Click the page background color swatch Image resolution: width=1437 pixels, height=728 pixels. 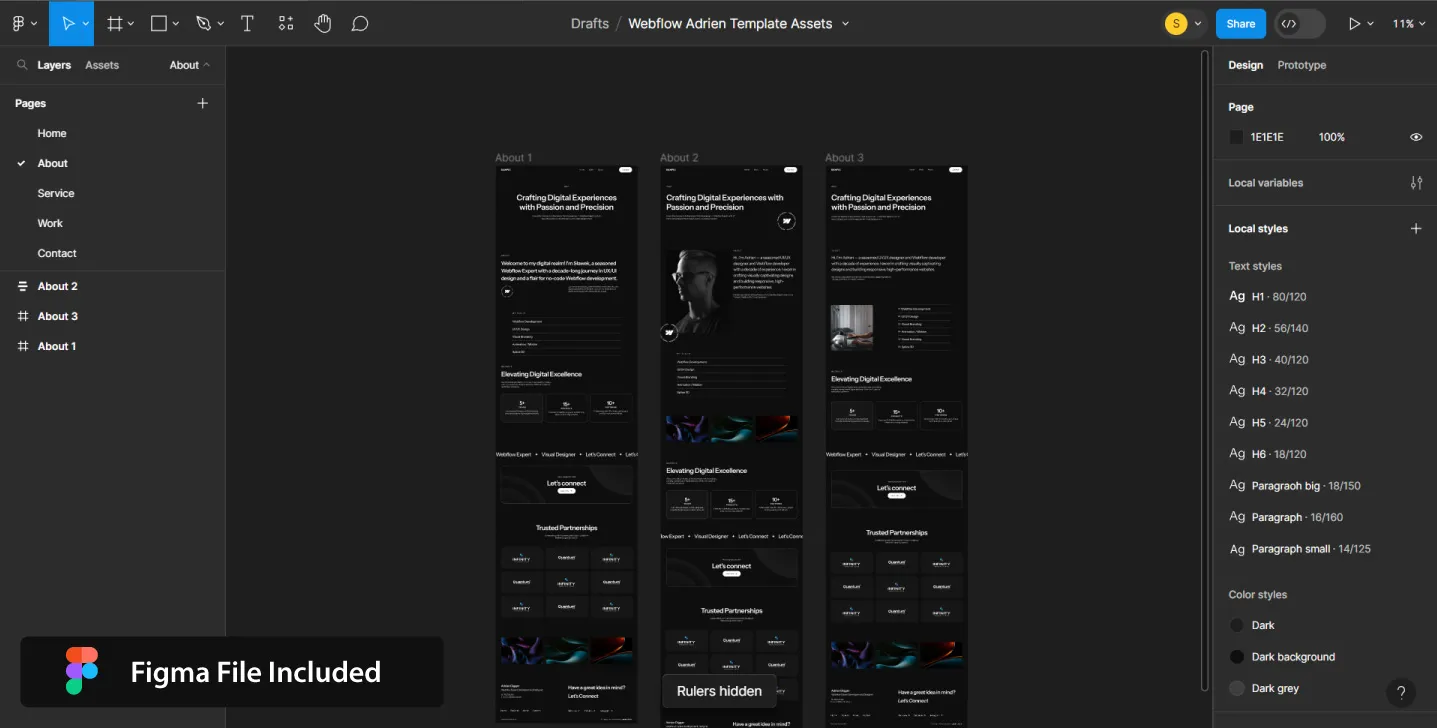point(1236,137)
